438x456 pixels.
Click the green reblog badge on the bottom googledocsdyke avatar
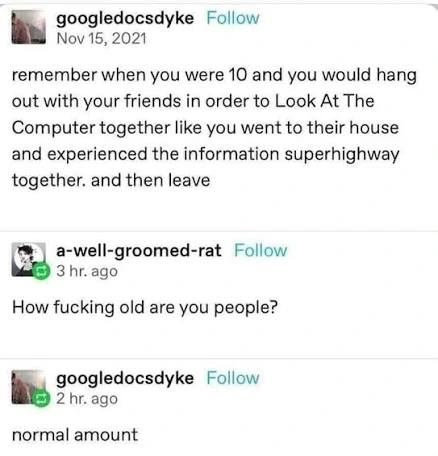tap(41, 399)
